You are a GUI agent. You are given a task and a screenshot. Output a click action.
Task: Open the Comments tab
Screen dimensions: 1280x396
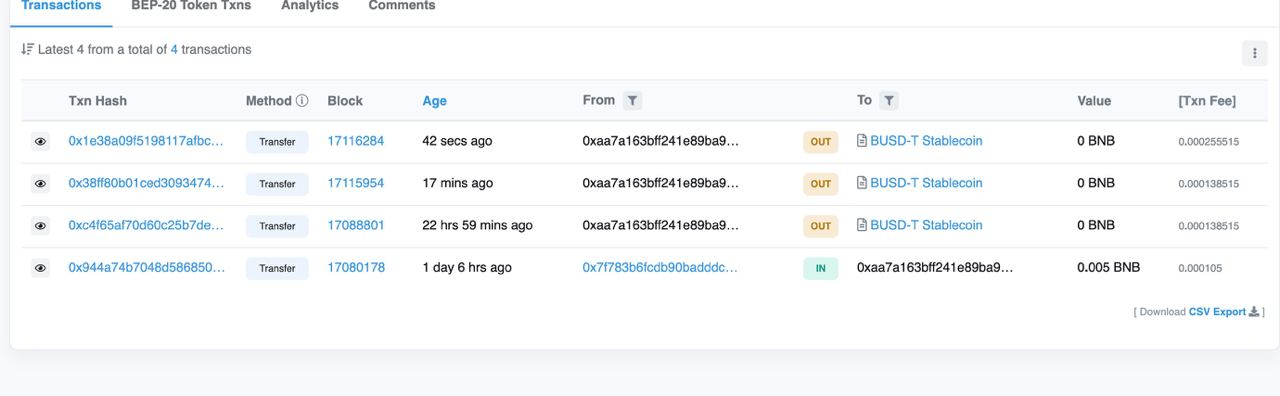(x=402, y=6)
